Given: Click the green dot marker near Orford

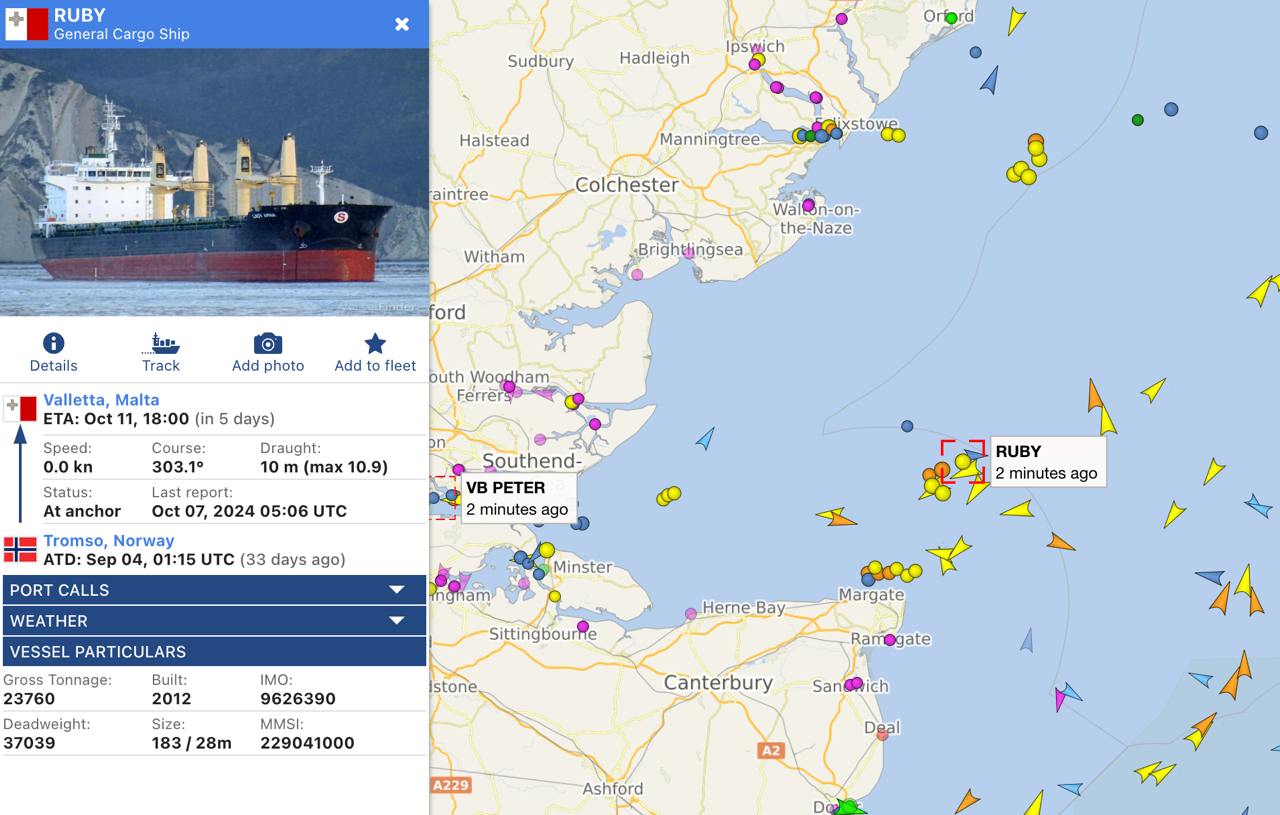Looking at the screenshot, I should pos(951,17).
